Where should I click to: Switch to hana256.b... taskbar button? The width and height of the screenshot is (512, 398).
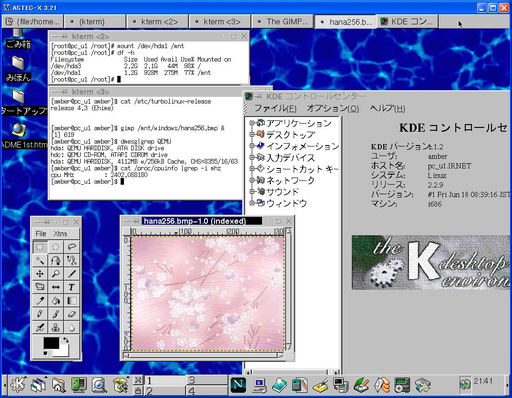tap(345, 22)
